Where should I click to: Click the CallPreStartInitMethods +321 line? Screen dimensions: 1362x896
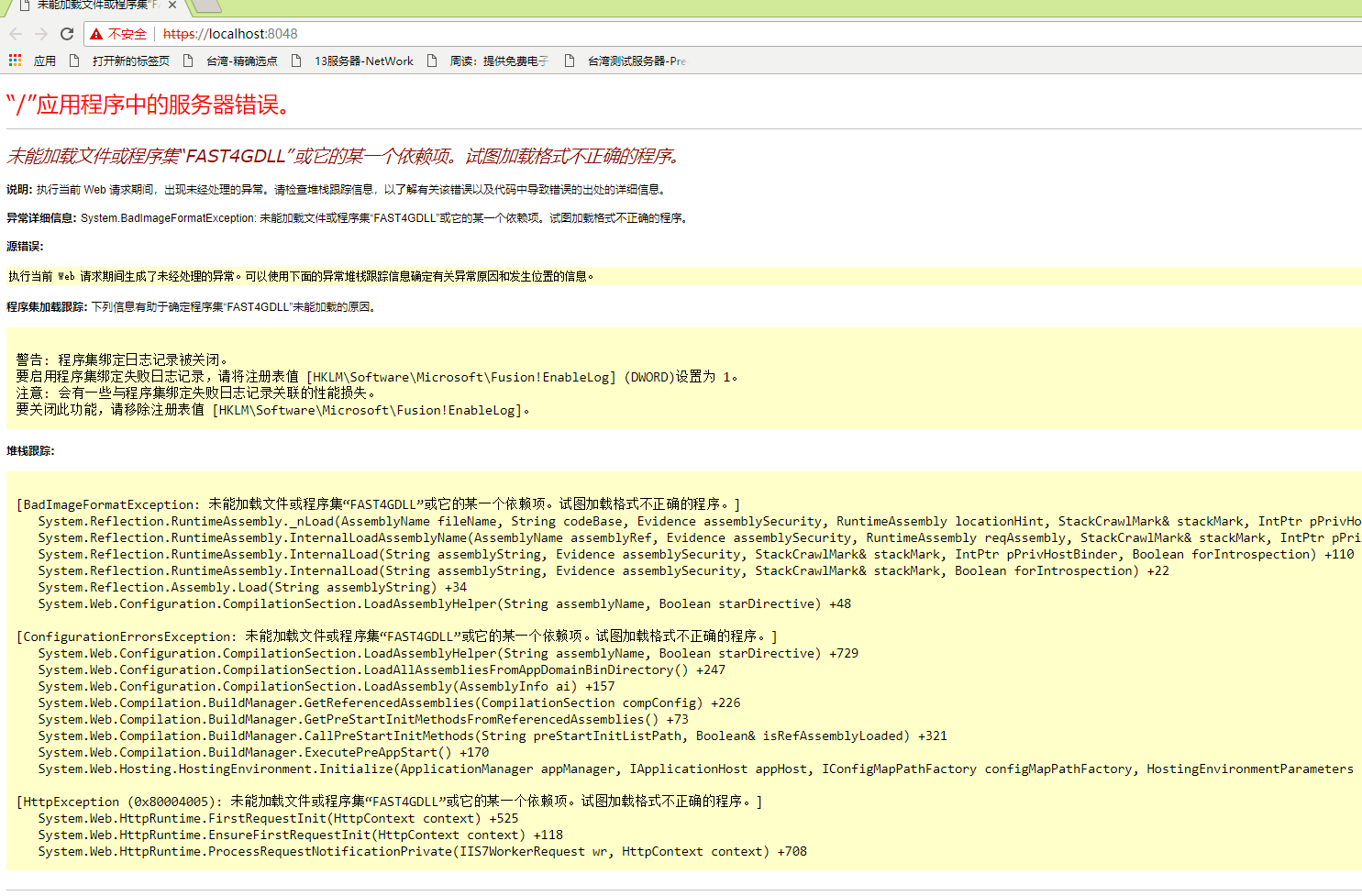coord(493,736)
